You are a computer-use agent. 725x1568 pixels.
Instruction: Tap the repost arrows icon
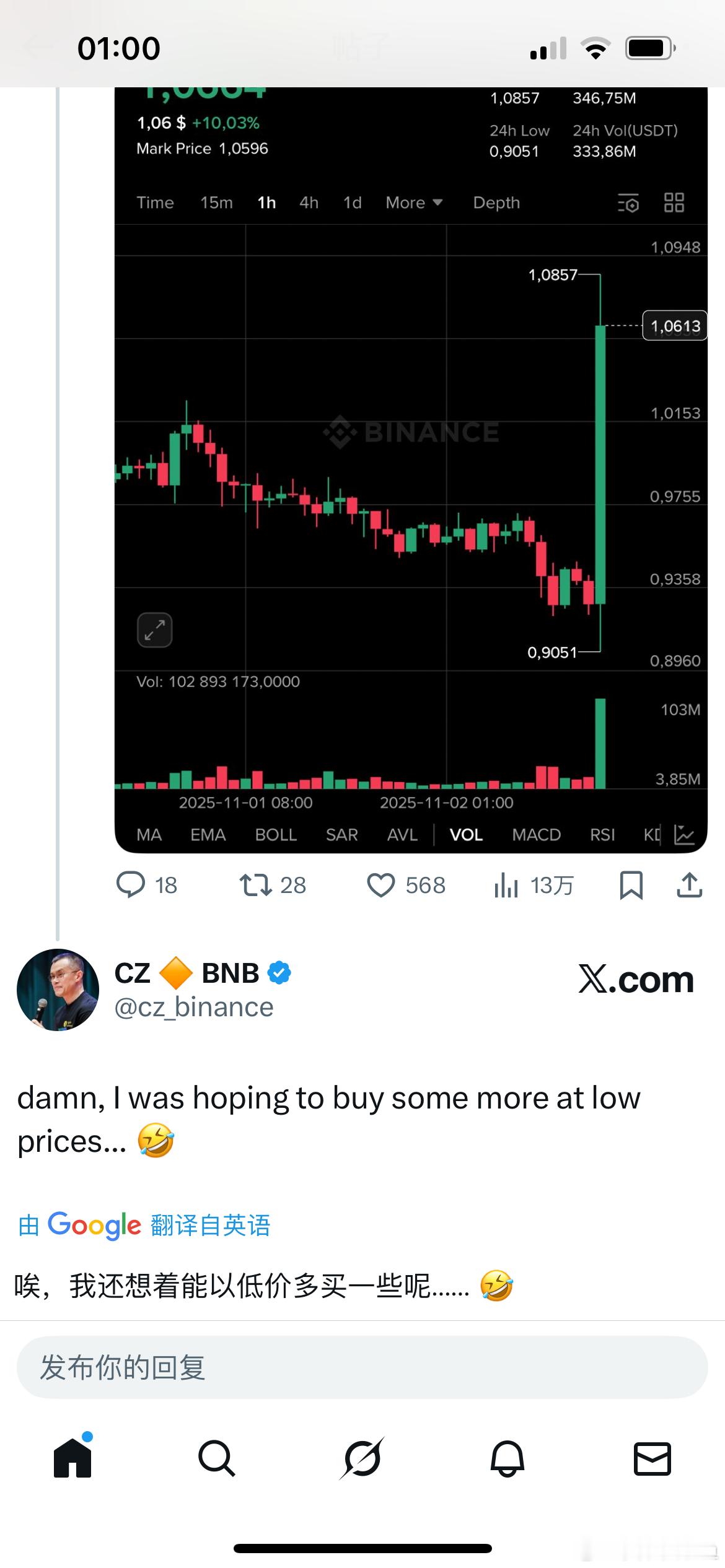[x=256, y=884]
